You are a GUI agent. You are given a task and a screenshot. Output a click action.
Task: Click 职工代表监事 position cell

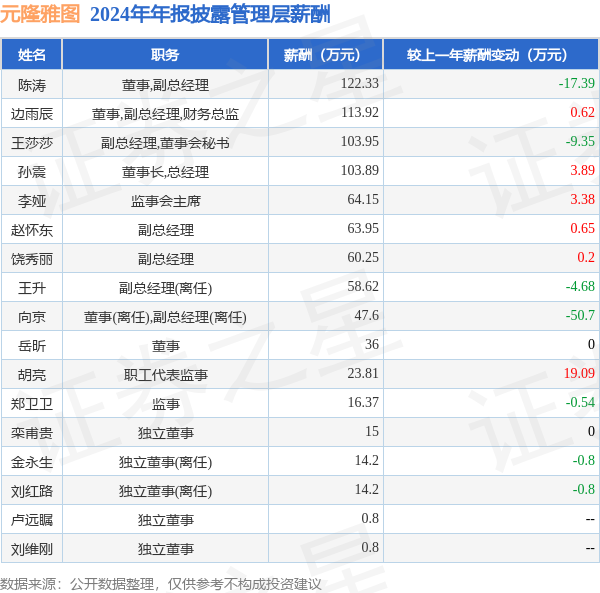(165, 375)
